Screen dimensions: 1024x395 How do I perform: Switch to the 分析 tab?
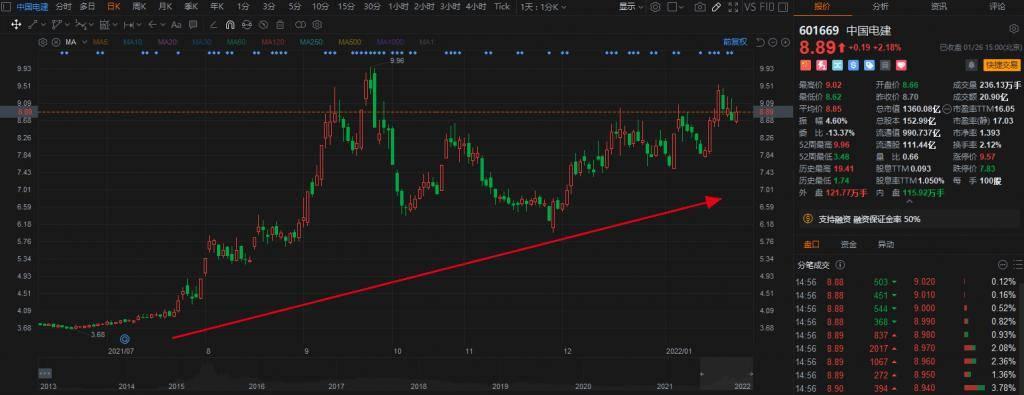tap(880, 7)
